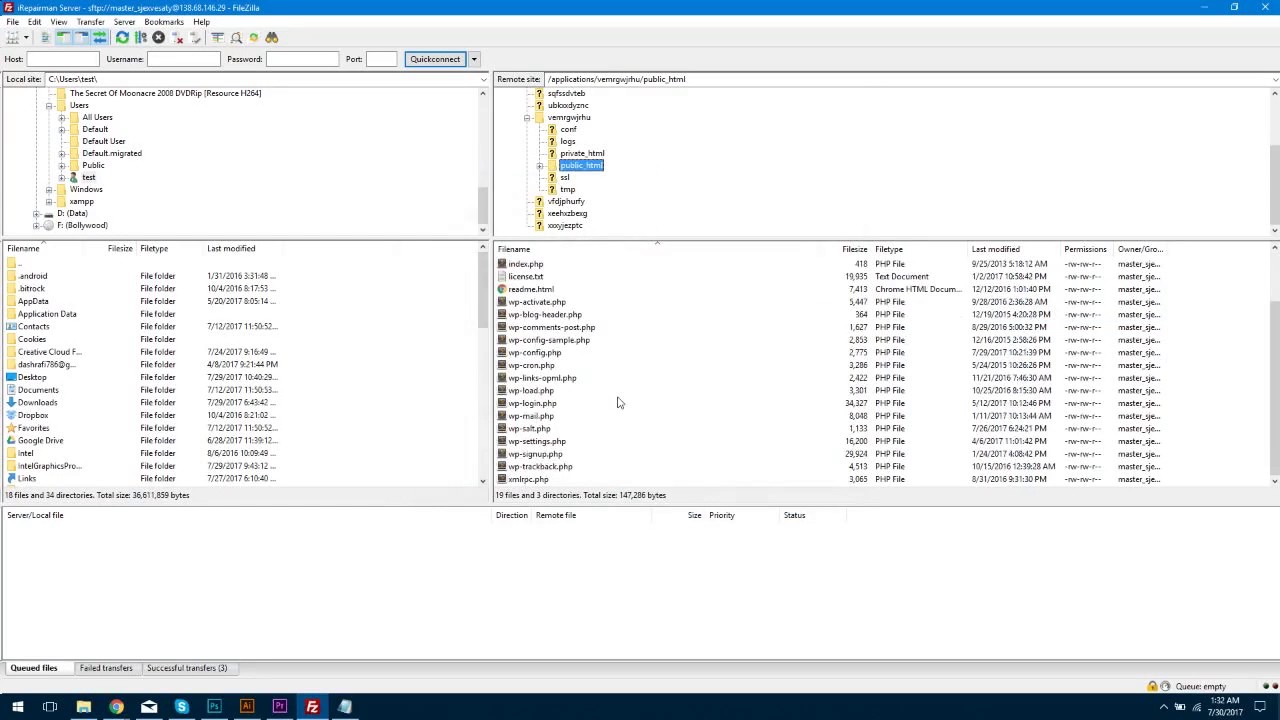The image size is (1280, 720).
Task: Sort local list by Filetype column
Action: (x=154, y=248)
